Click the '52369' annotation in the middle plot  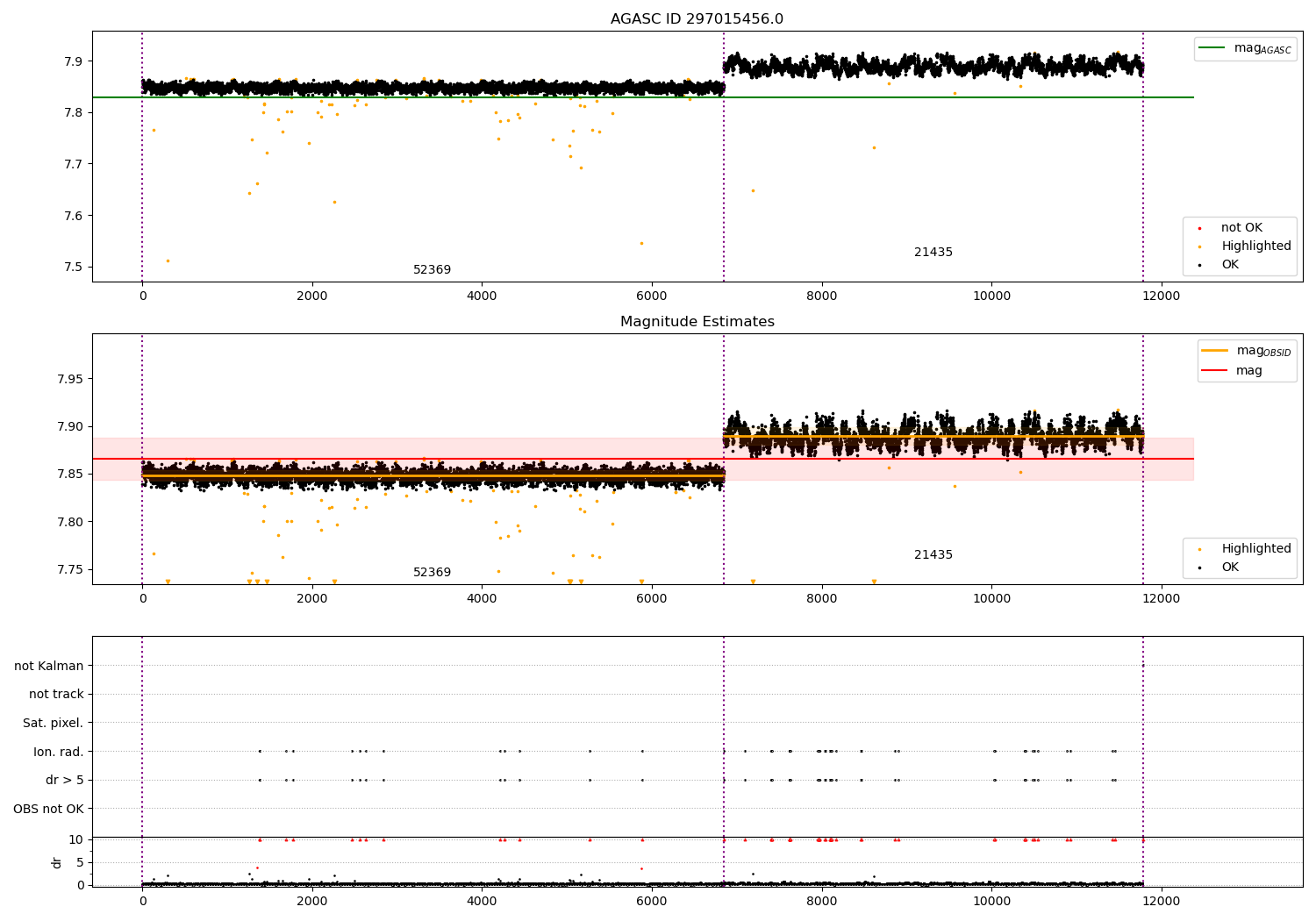click(x=432, y=573)
